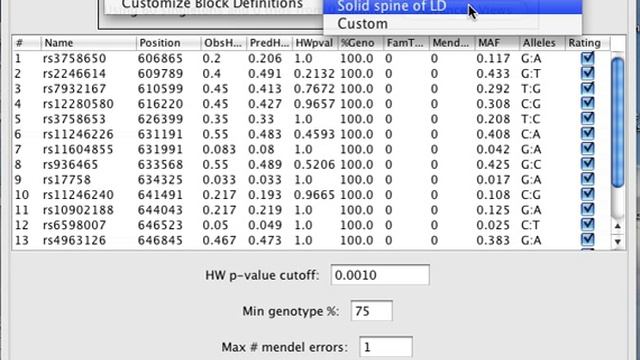
Task: Edit the HW p-value cutoff field
Action: tap(380, 275)
